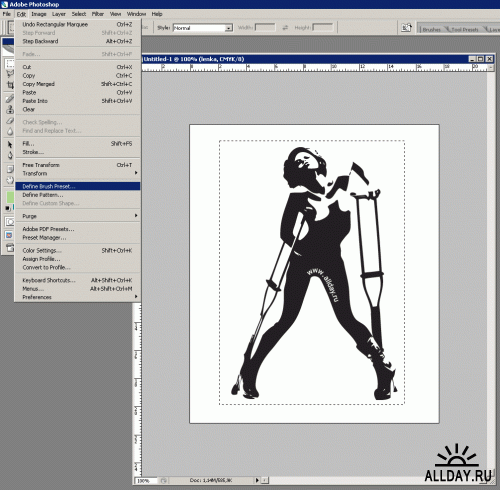Open the Layer menu
Screen dimensions: 500x490
59,14
